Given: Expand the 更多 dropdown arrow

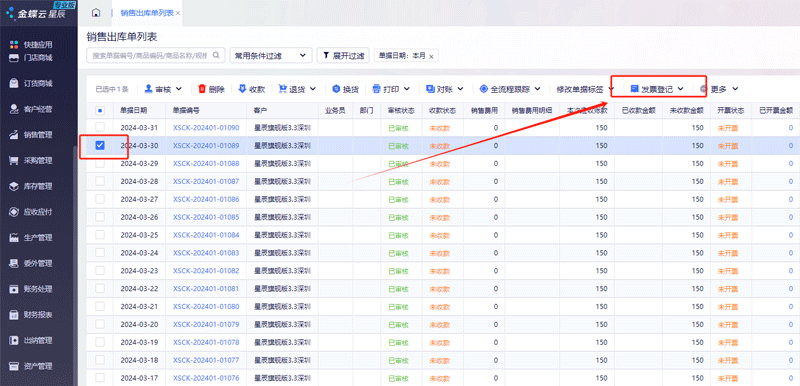Looking at the screenshot, I should coord(735,89).
